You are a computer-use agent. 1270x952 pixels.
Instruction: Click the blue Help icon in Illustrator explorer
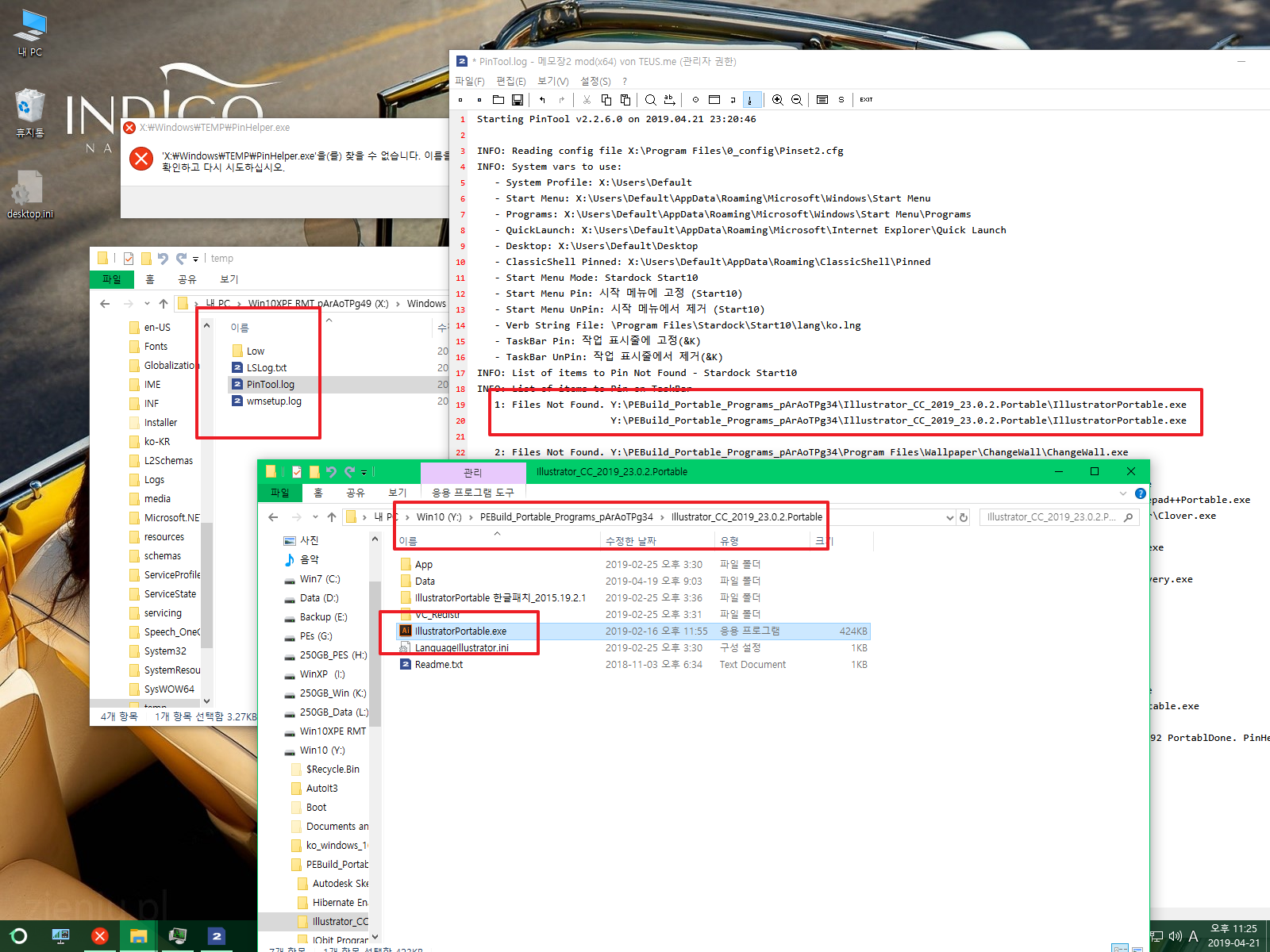pos(1141,493)
